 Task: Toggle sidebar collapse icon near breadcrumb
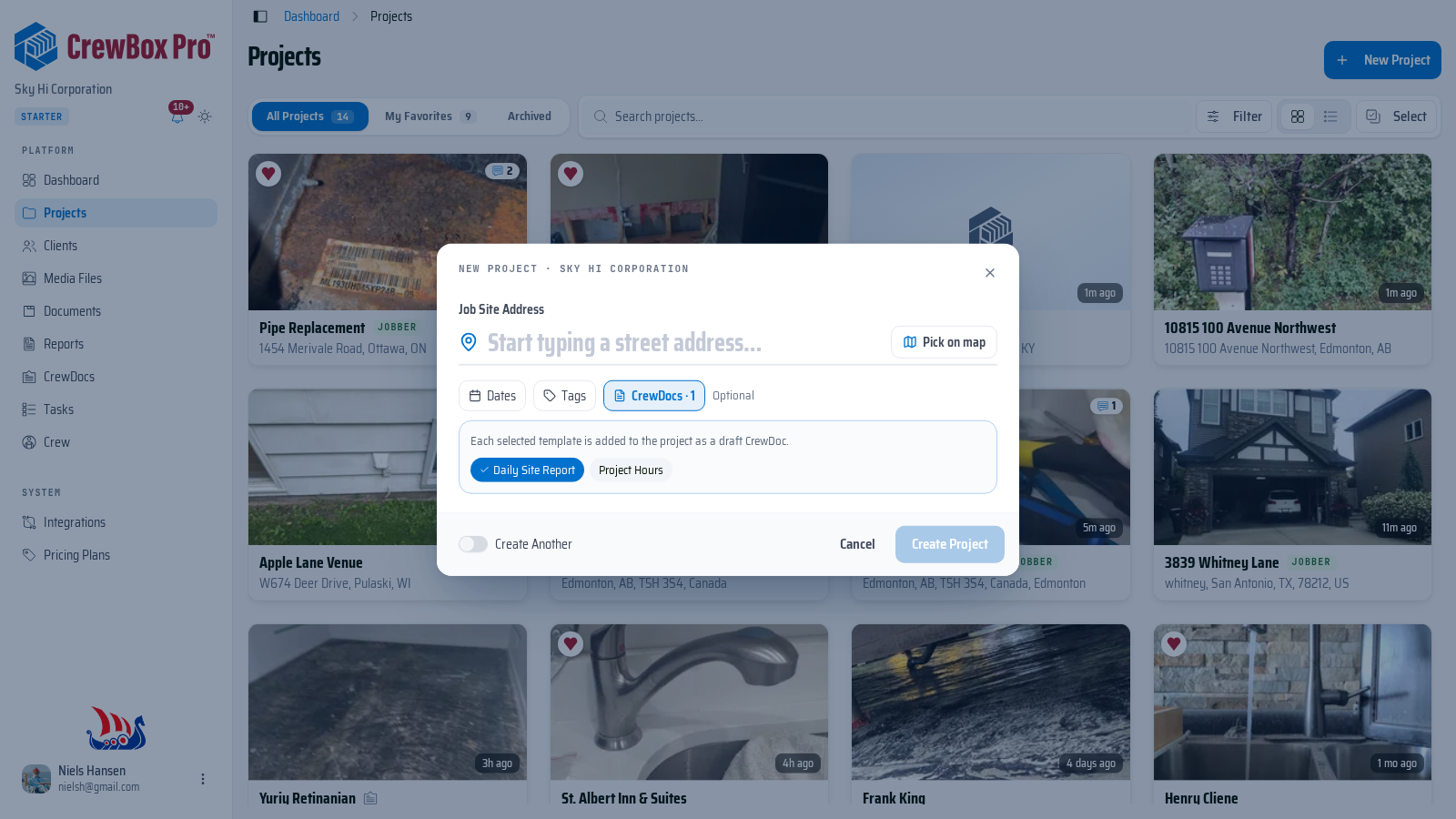click(x=260, y=16)
